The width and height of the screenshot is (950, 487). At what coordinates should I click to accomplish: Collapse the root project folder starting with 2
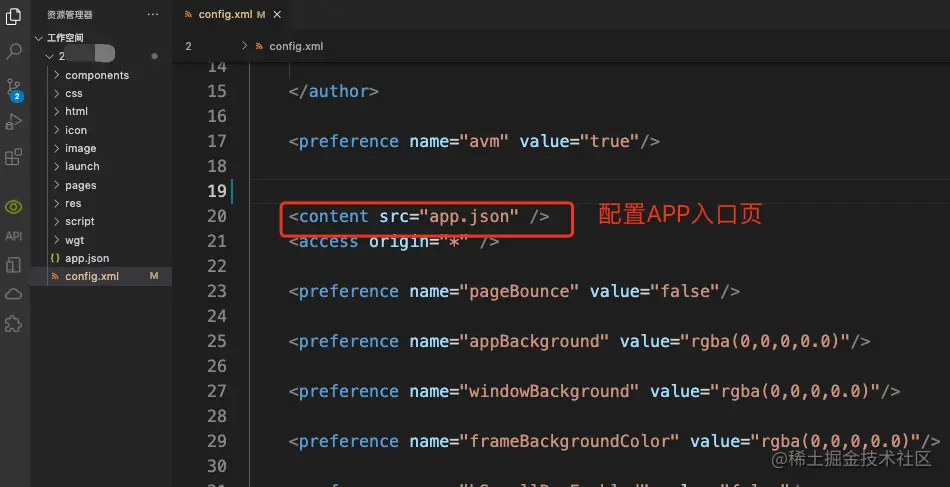pos(50,56)
